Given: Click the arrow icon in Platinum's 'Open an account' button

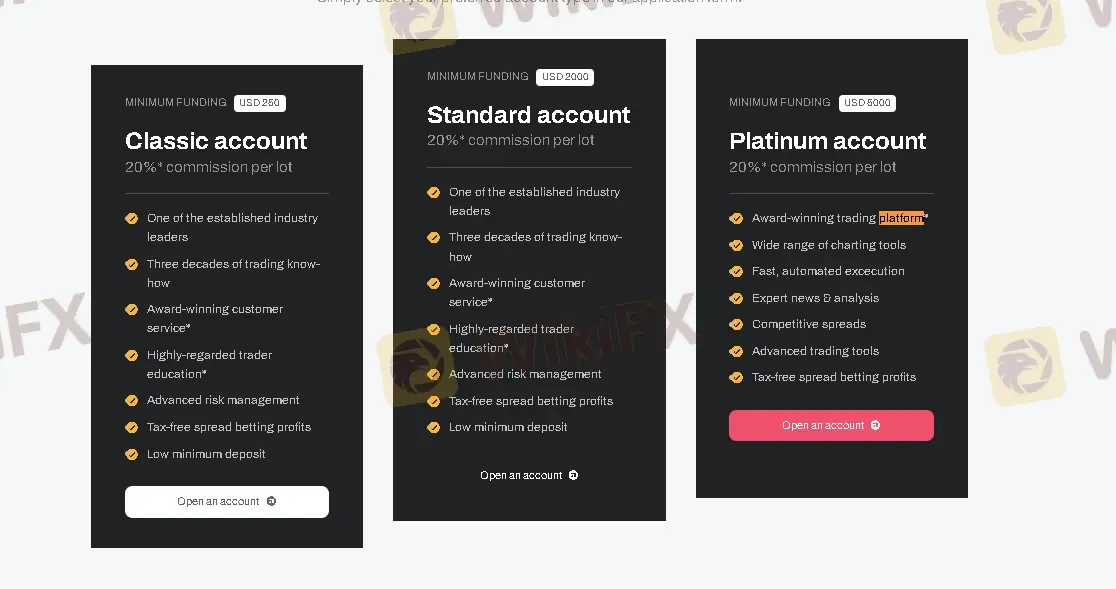Looking at the screenshot, I should point(876,425).
